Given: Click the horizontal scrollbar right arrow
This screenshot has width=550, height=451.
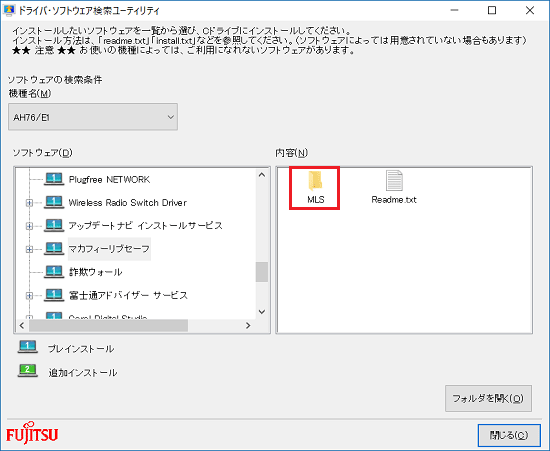Looking at the screenshot, I should point(248,325).
